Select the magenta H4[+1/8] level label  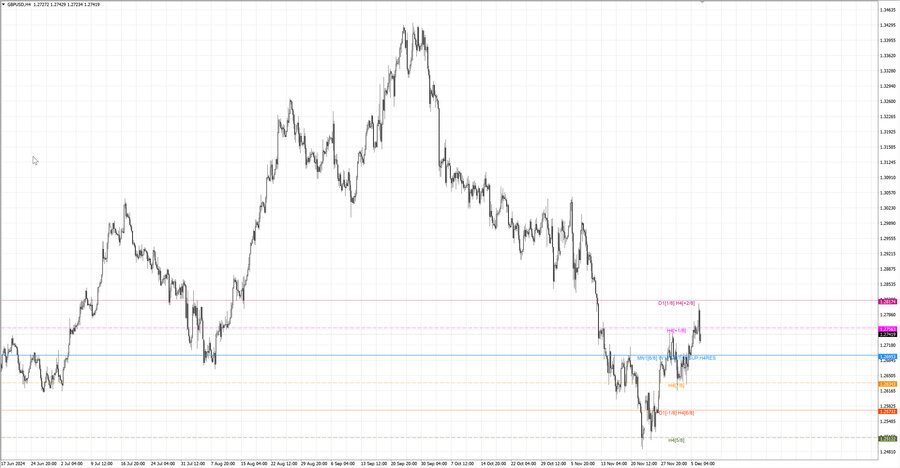(x=676, y=330)
